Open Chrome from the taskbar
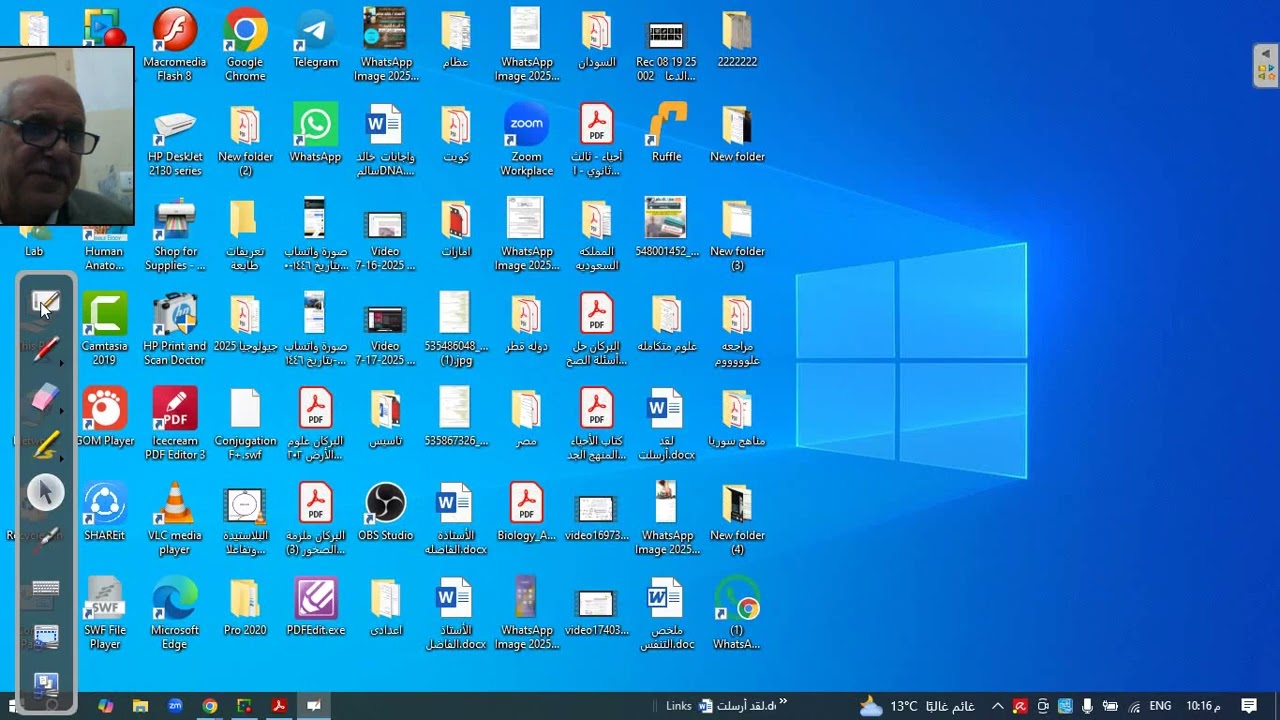This screenshot has width=1280, height=720. [x=209, y=706]
